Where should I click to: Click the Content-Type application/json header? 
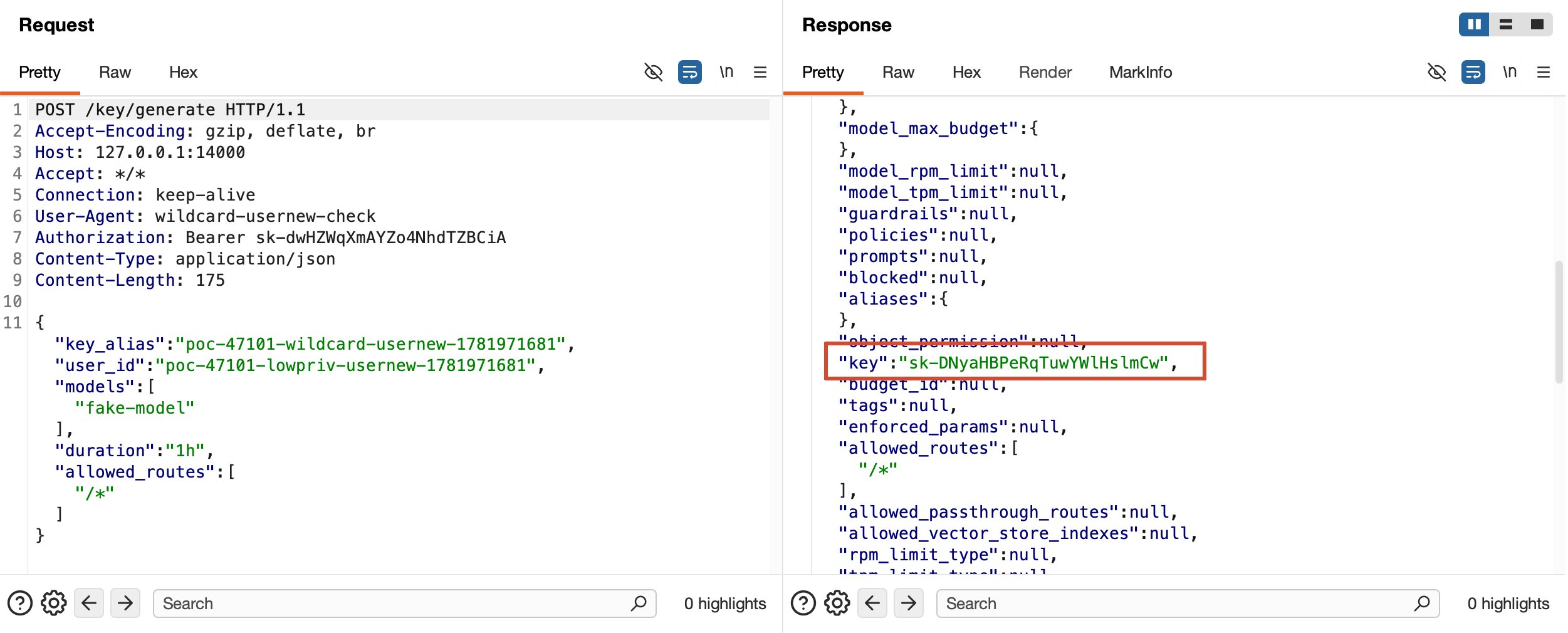coord(186,259)
